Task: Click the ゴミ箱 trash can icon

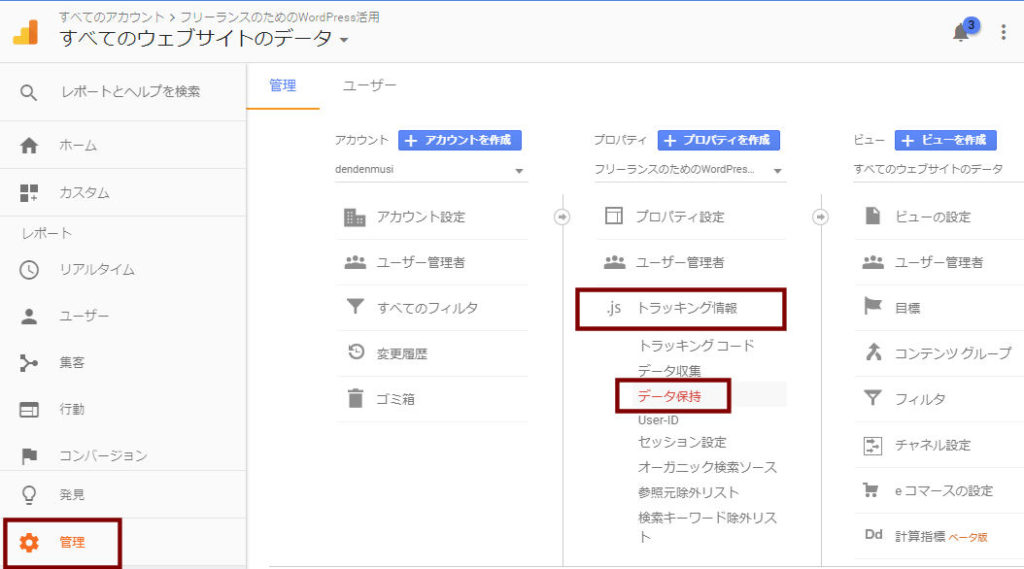Action: 355,399
